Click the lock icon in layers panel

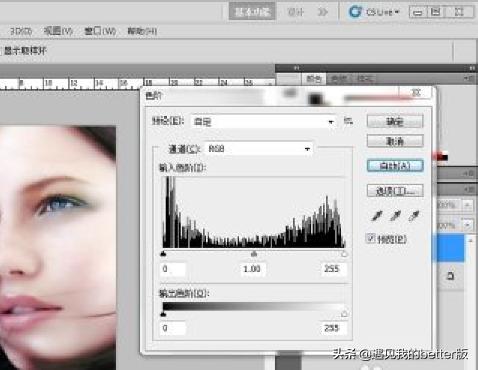tap(450, 276)
